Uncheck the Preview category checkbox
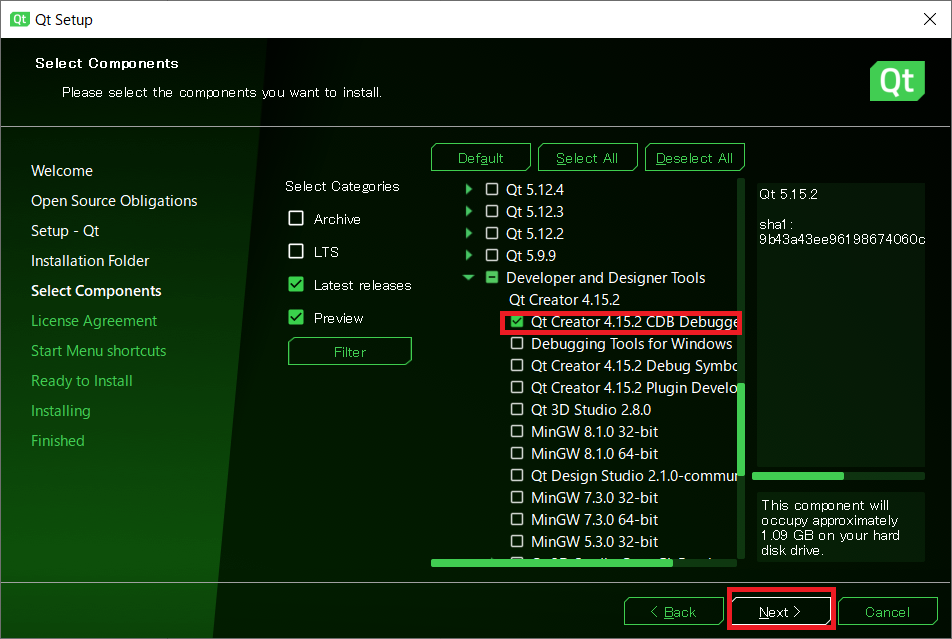Image resolution: width=952 pixels, height=639 pixels. tap(296, 317)
